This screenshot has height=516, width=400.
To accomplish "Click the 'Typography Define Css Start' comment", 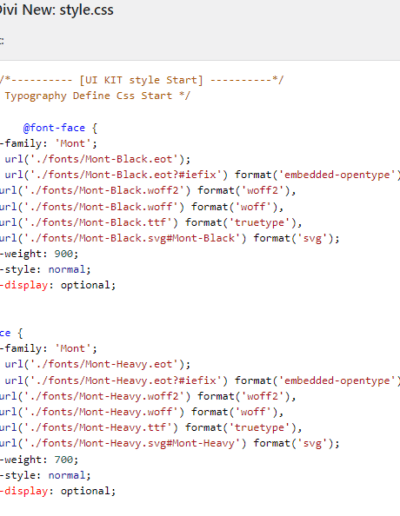I will (97, 96).
